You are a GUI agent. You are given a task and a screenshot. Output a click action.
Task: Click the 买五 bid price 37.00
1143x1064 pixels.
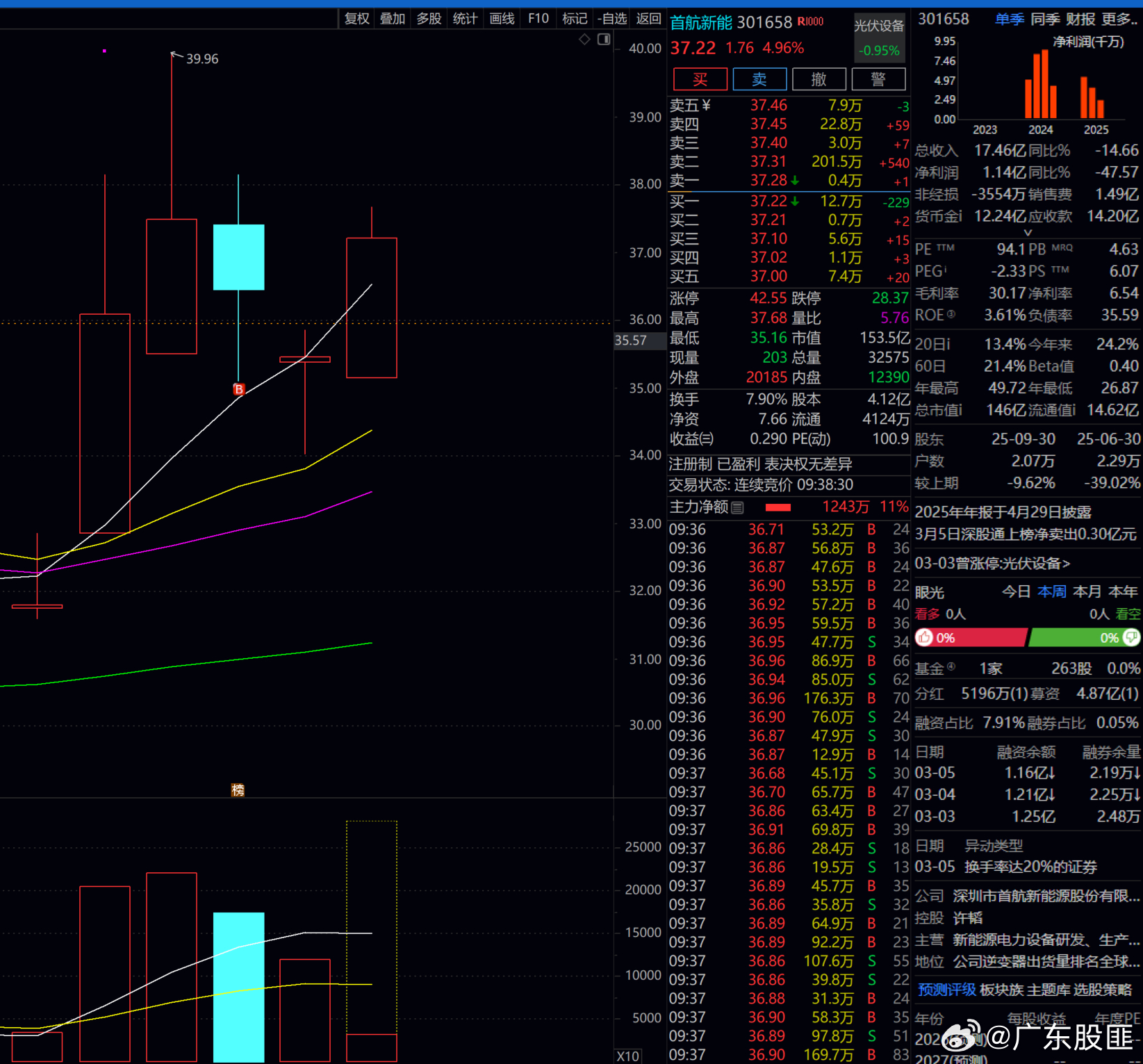click(x=768, y=277)
